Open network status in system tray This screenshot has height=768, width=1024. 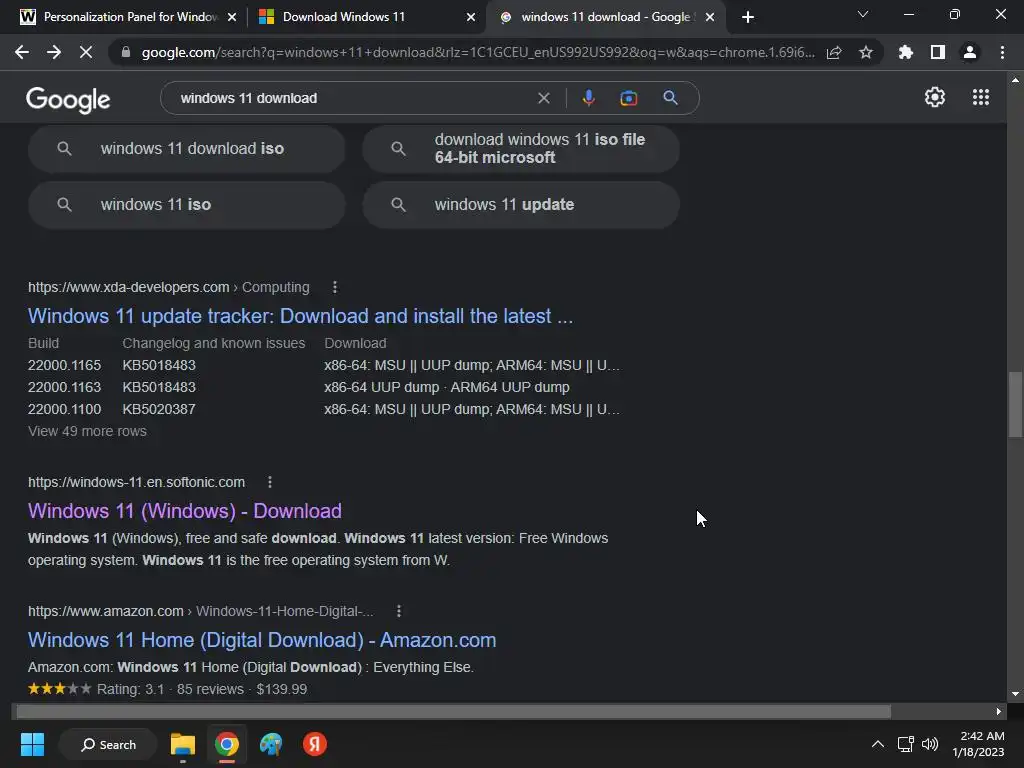(905, 744)
